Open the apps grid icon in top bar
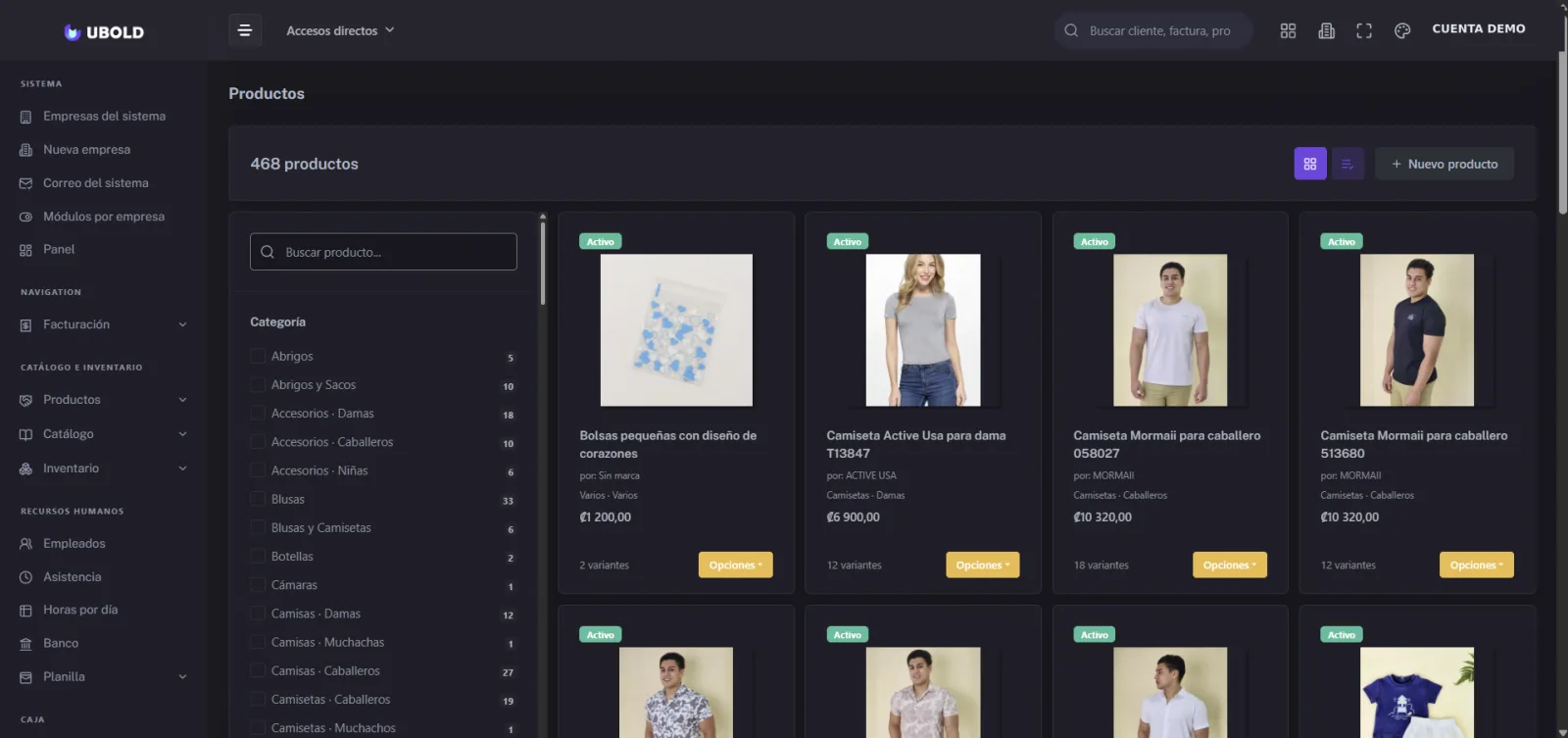 coord(1288,30)
